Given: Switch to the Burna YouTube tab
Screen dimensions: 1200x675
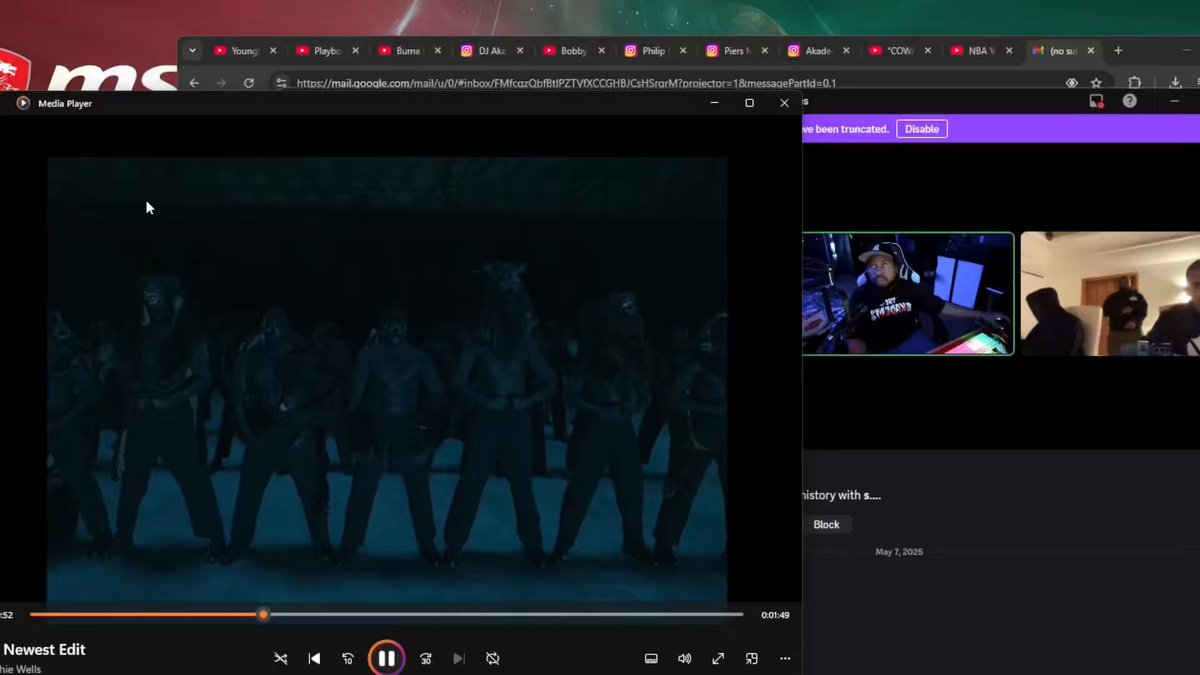Looking at the screenshot, I should [x=409, y=51].
